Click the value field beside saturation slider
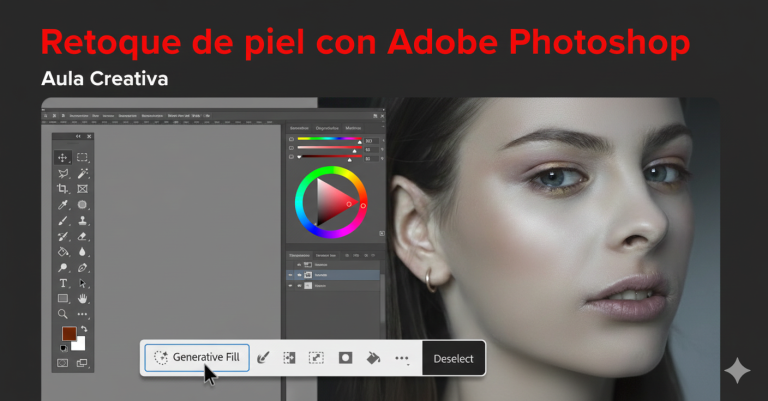 371,149
